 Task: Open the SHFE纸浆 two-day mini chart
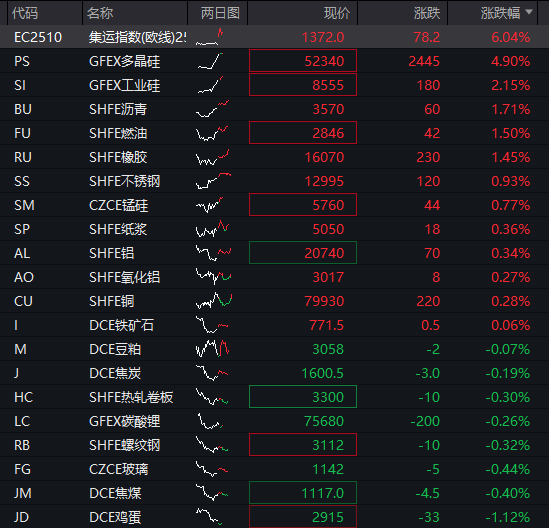pyautogui.click(x=212, y=229)
